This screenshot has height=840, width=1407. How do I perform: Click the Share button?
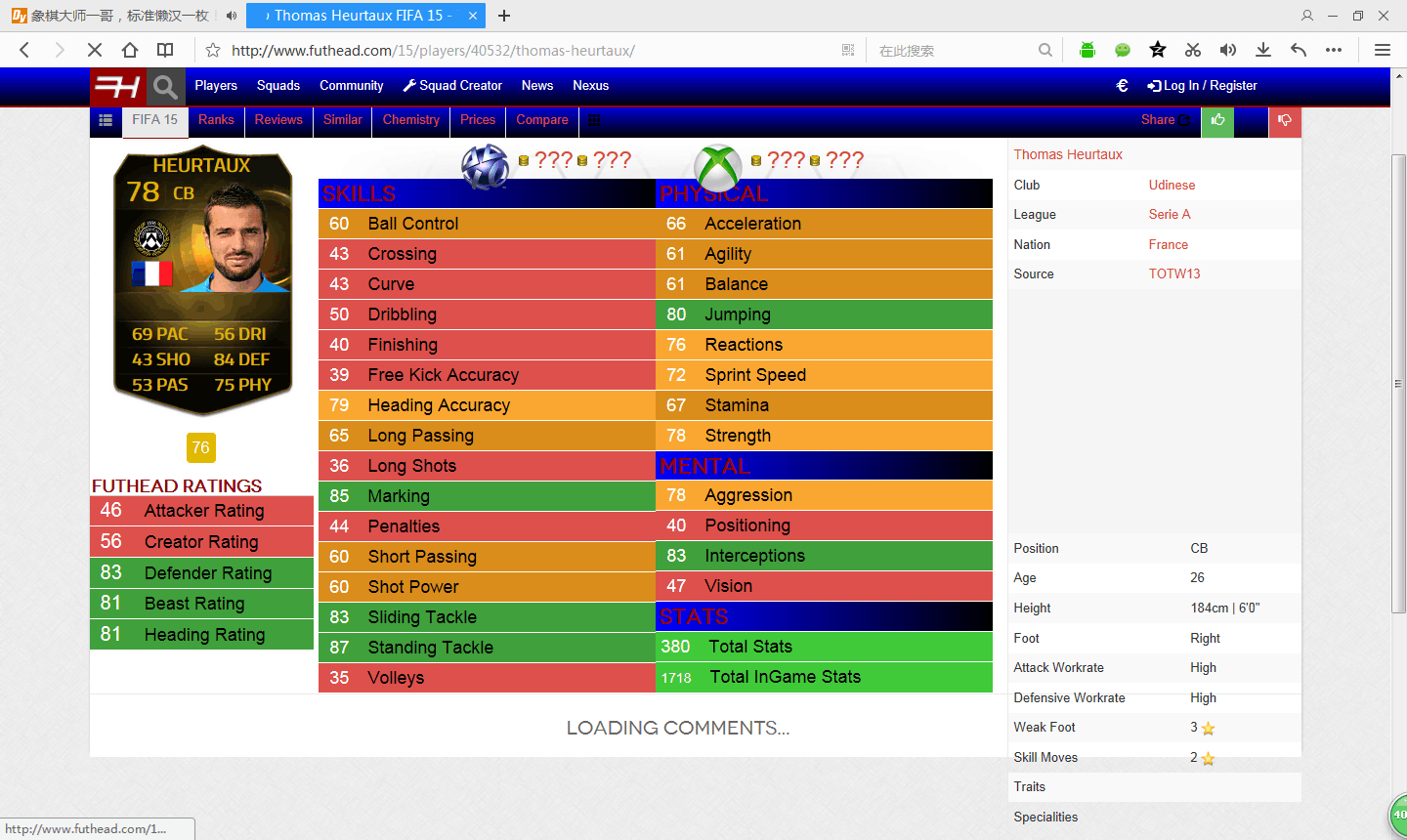(x=1166, y=120)
